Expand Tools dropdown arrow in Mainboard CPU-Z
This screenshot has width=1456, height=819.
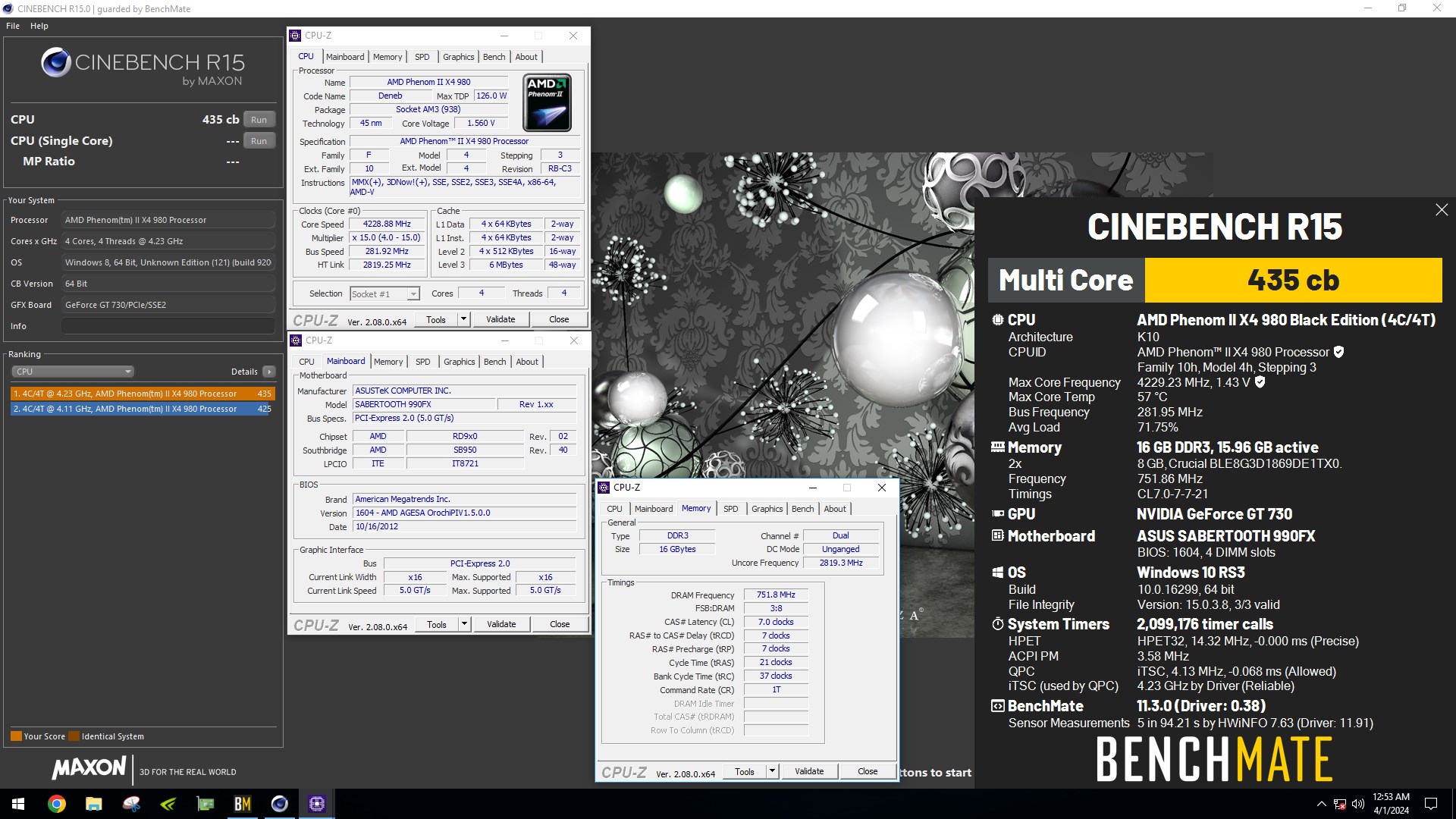tap(464, 624)
